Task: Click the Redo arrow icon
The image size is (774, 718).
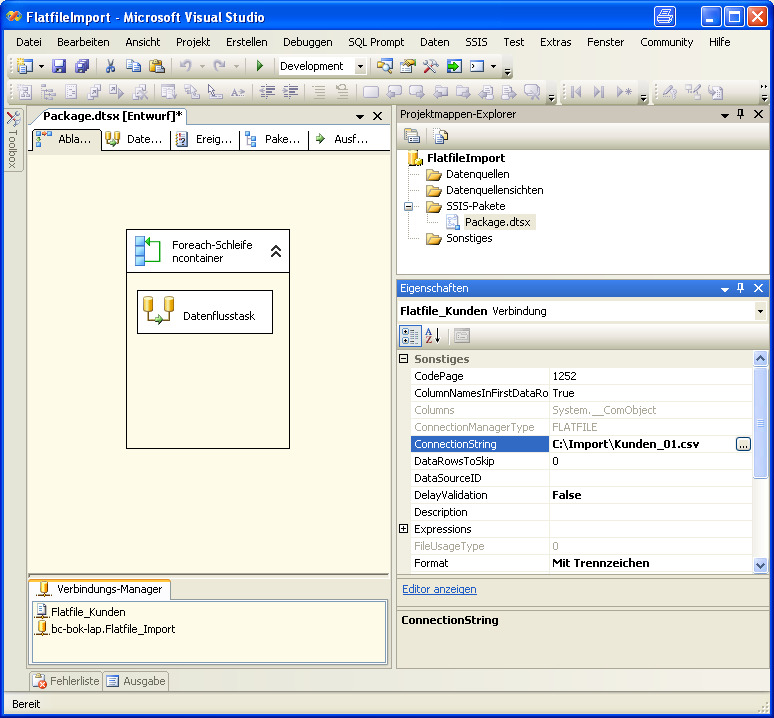Action: pos(220,66)
